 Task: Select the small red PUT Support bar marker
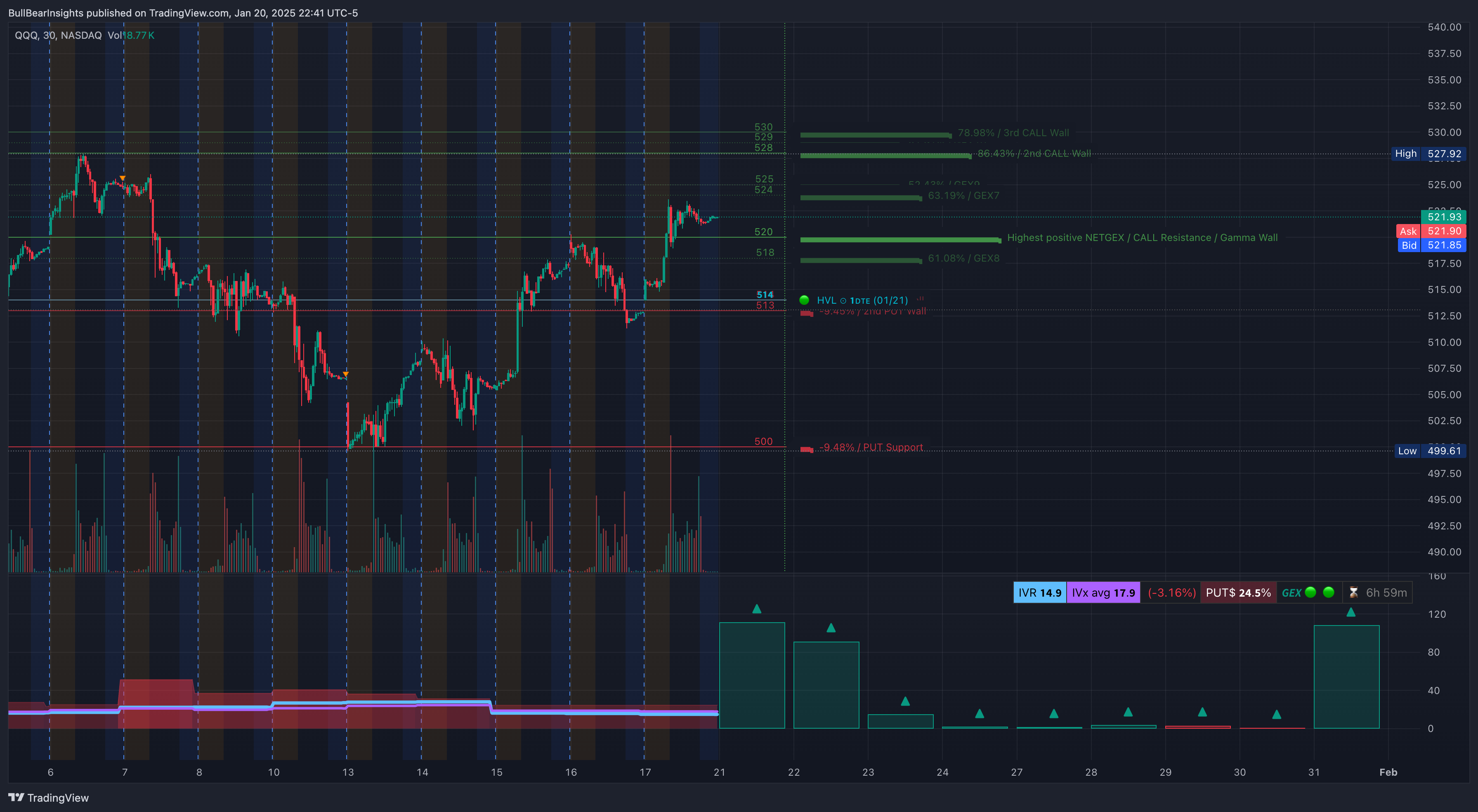click(807, 449)
